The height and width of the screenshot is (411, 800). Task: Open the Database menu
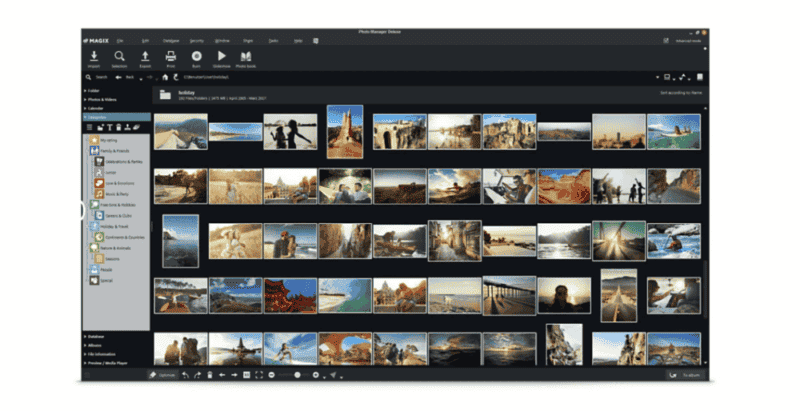[x=171, y=41]
